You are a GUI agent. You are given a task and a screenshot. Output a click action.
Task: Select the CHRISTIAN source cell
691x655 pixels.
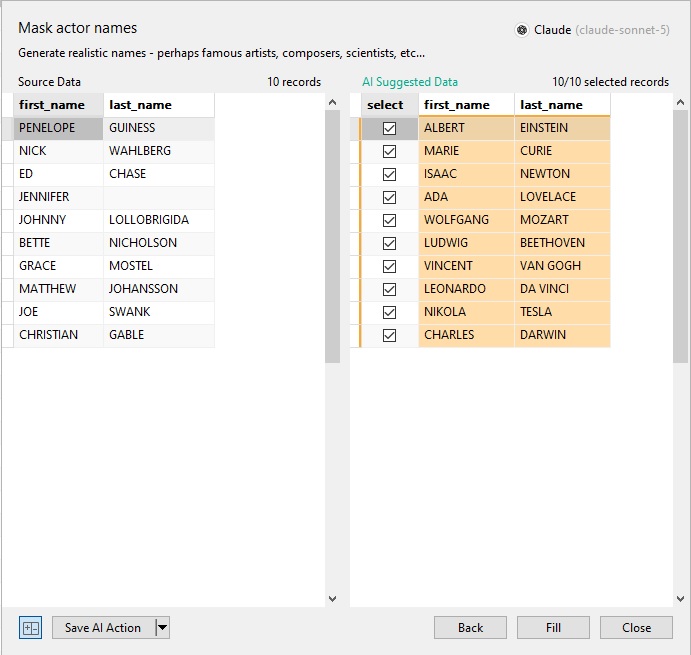tap(59, 335)
